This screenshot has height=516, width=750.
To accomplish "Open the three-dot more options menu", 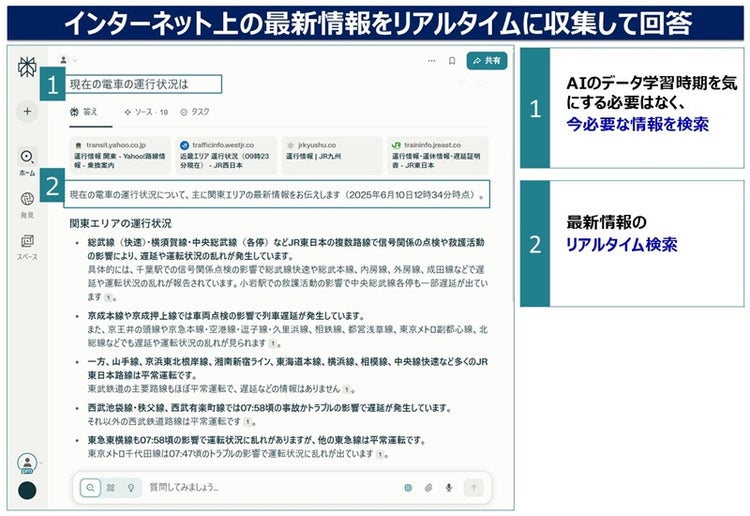I will coord(431,61).
